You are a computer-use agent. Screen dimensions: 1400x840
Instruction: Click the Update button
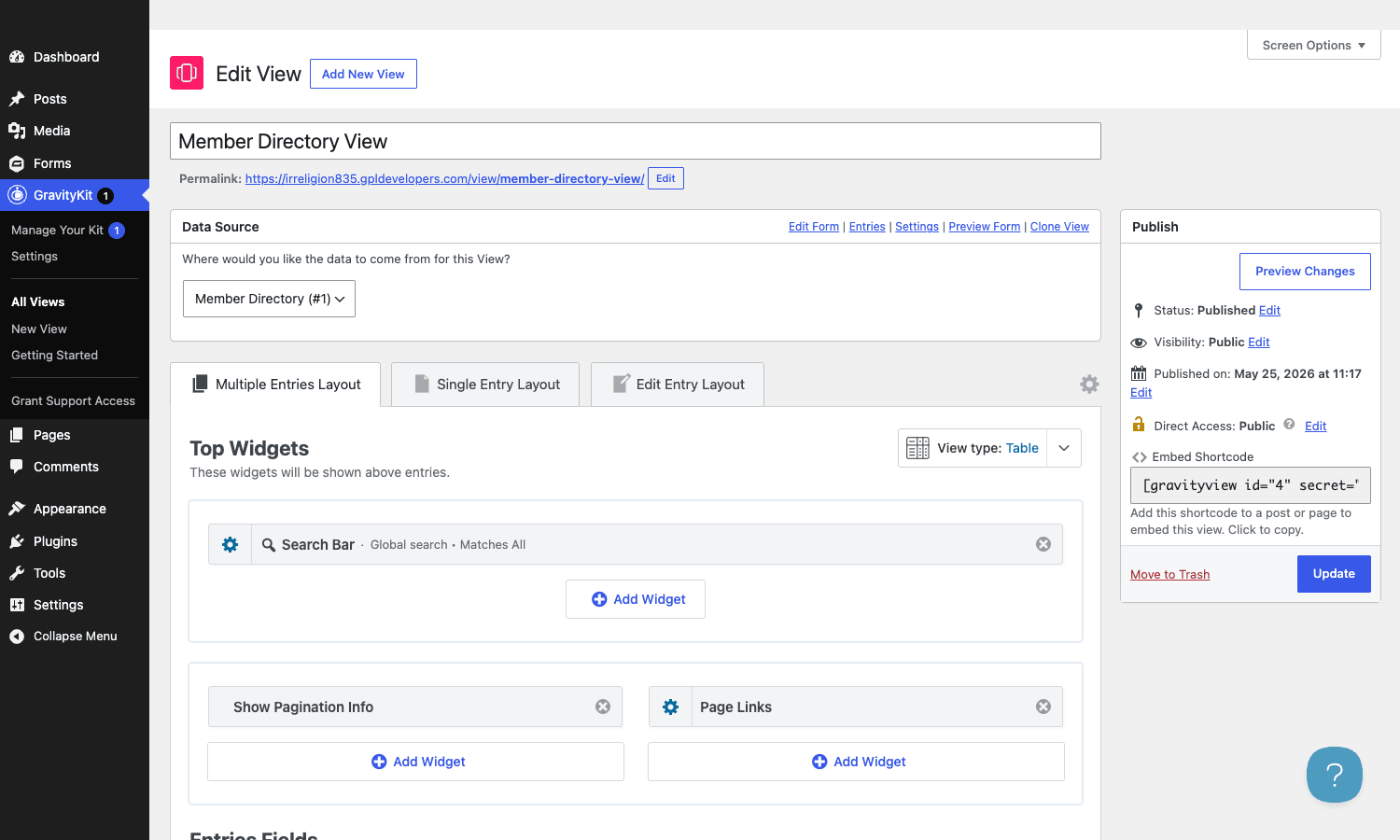tap(1334, 574)
